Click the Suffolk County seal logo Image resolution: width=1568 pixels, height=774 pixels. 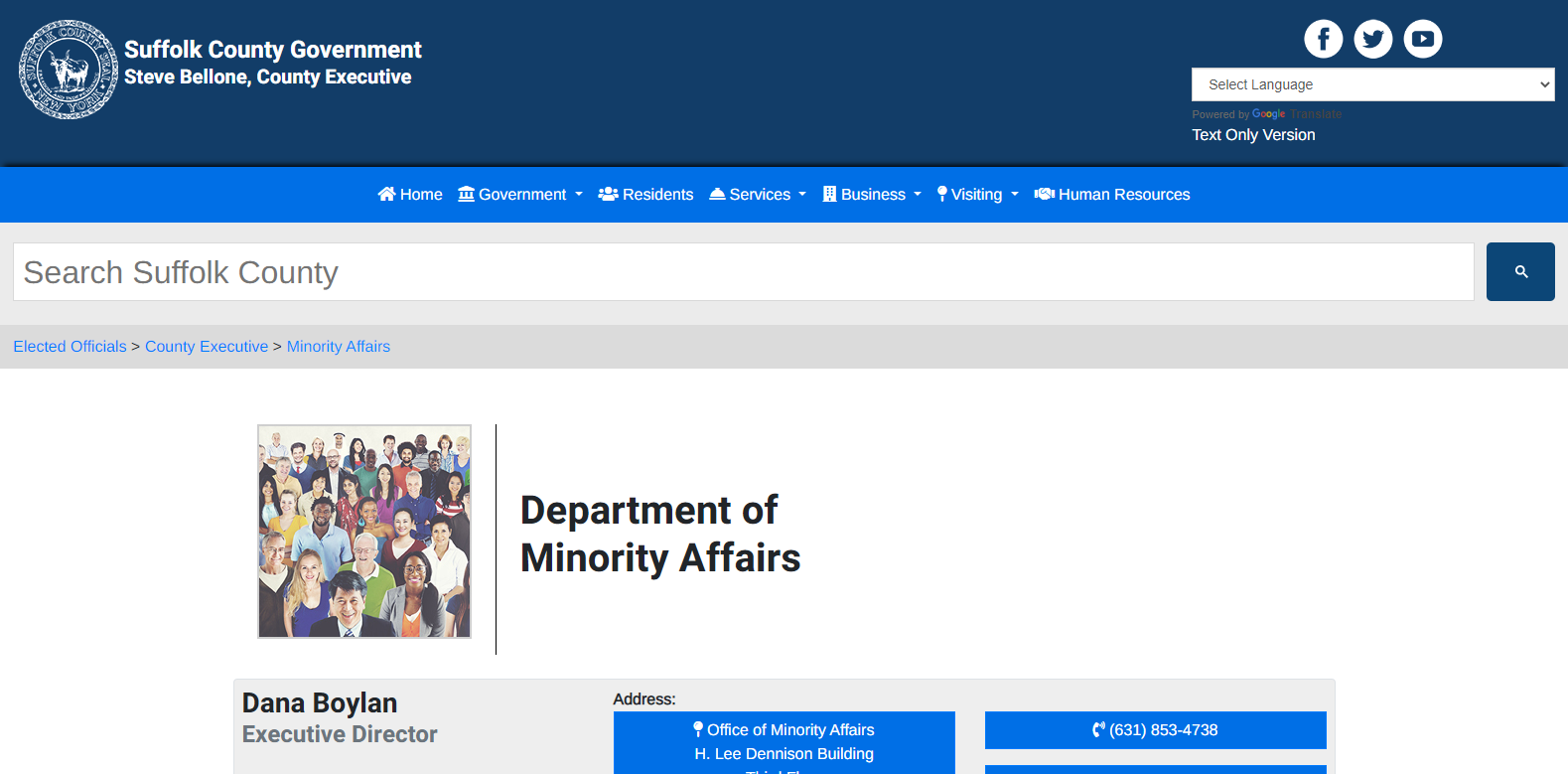click(68, 70)
